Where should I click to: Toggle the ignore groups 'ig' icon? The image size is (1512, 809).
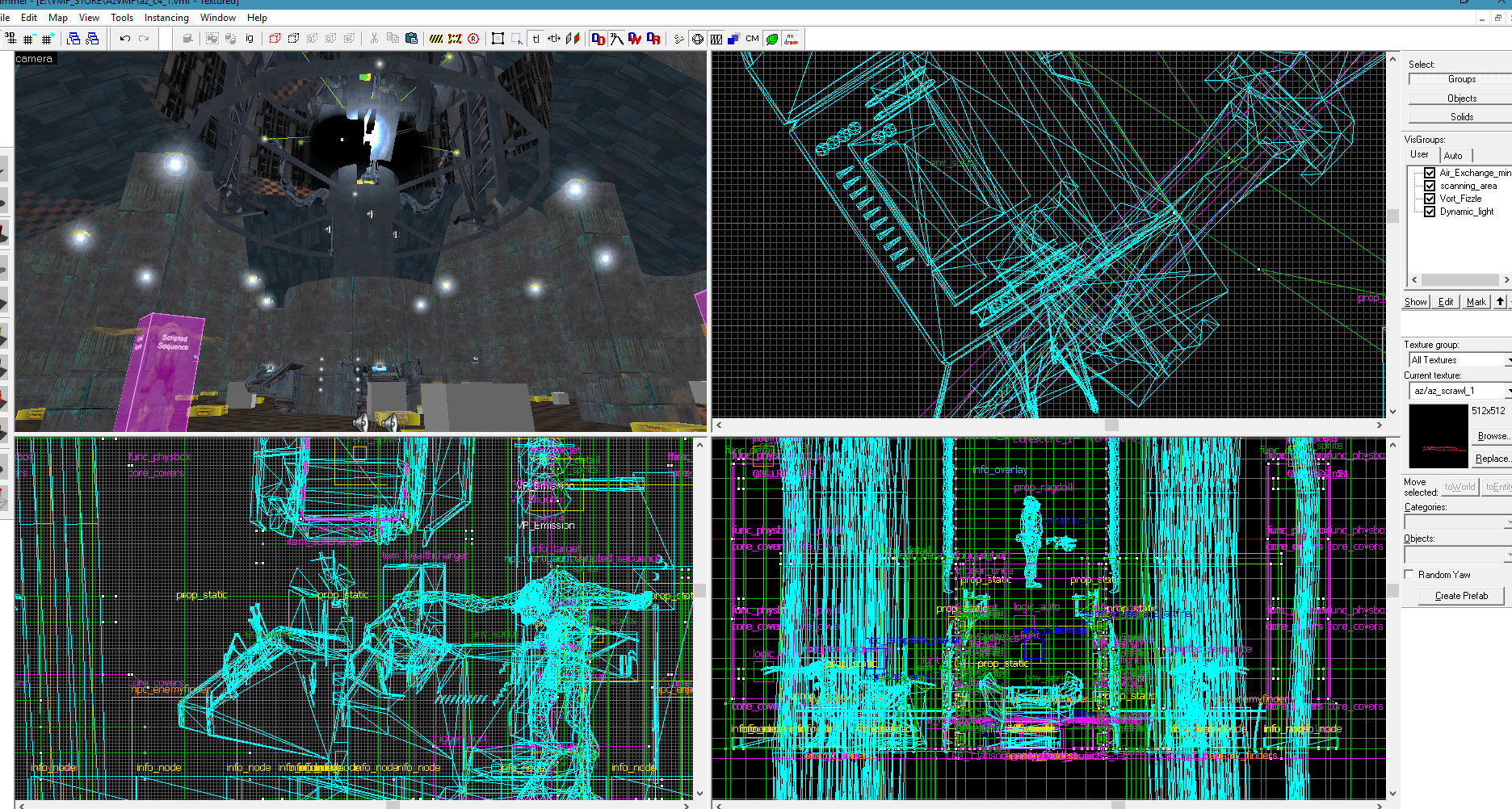pyautogui.click(x=250, y=38)
